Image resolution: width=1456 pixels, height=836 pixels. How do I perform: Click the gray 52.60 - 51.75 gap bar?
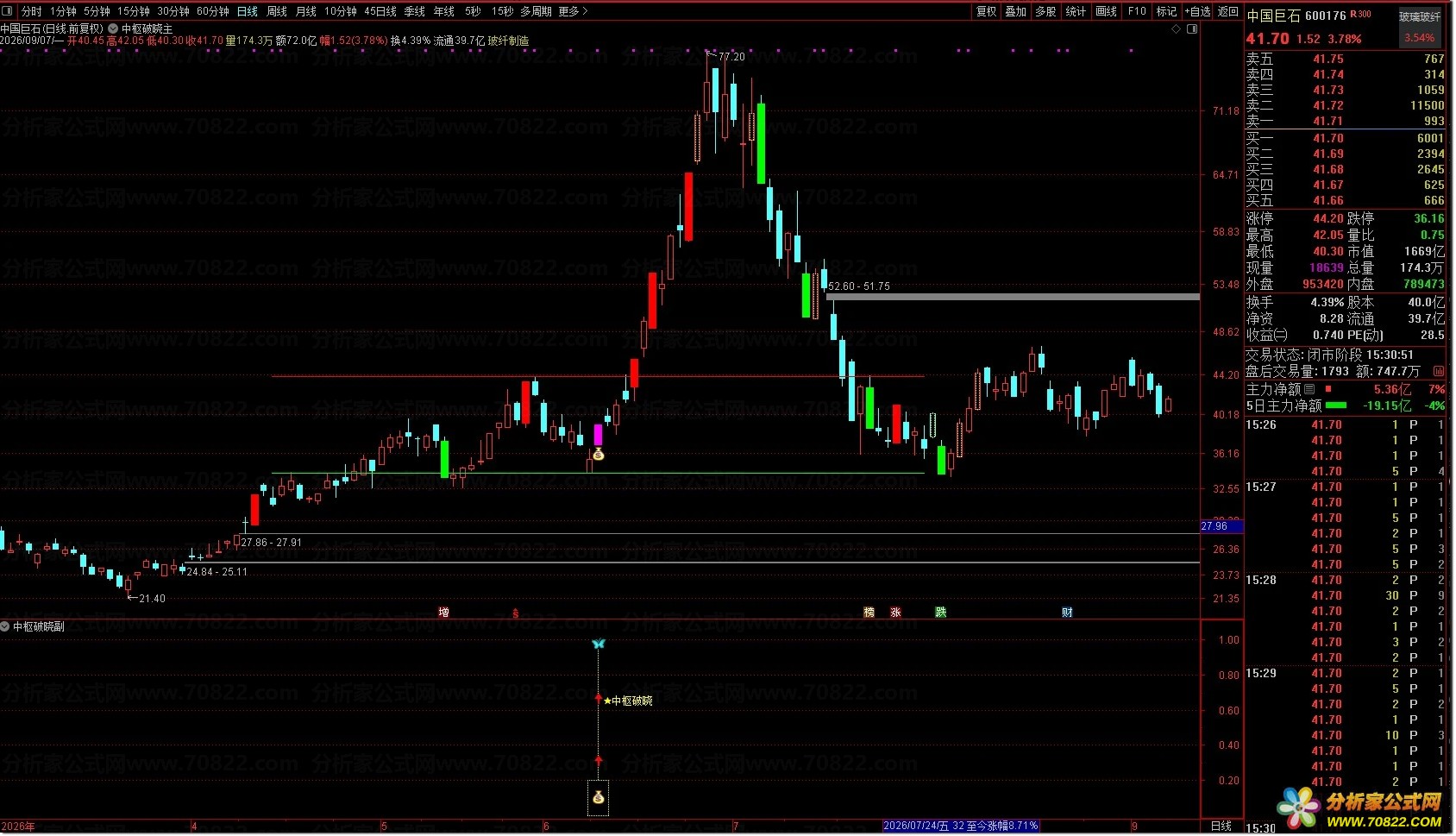(1013, 297)
